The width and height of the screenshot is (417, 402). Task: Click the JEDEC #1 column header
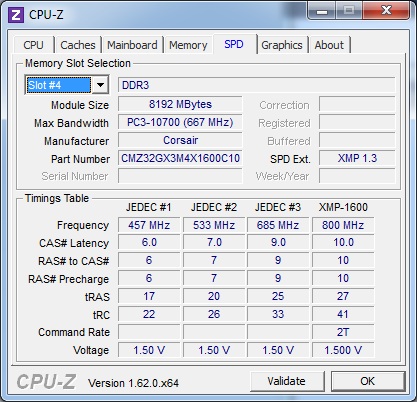point(149,207)
